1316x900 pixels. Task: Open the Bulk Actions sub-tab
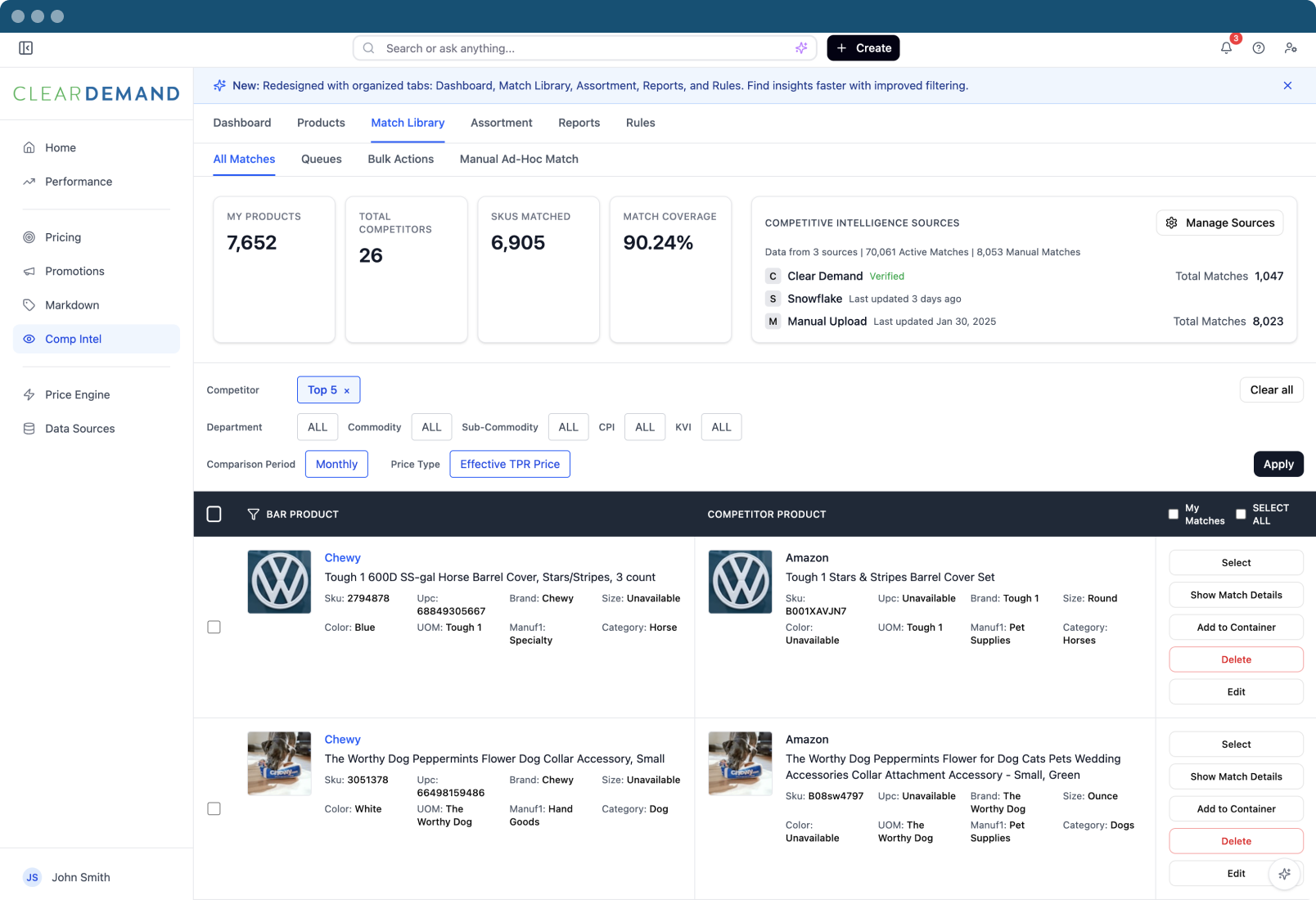tap(400, 159)
